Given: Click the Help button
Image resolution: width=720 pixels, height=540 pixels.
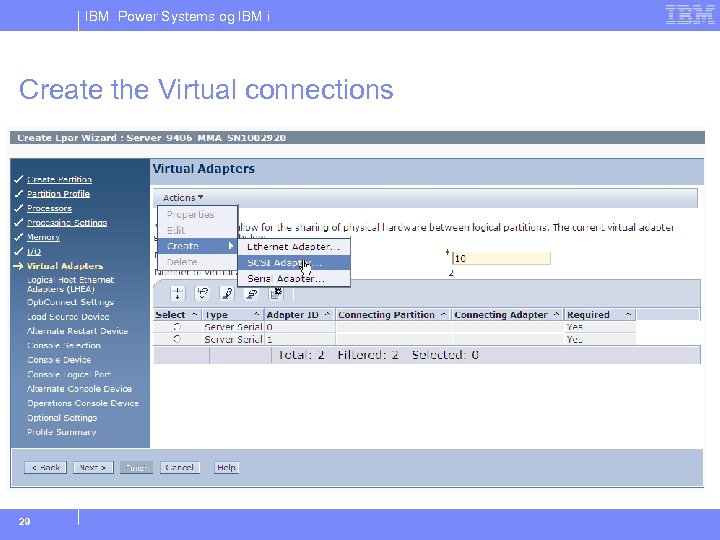Looking at the screenshot, I should pos(226,467).
